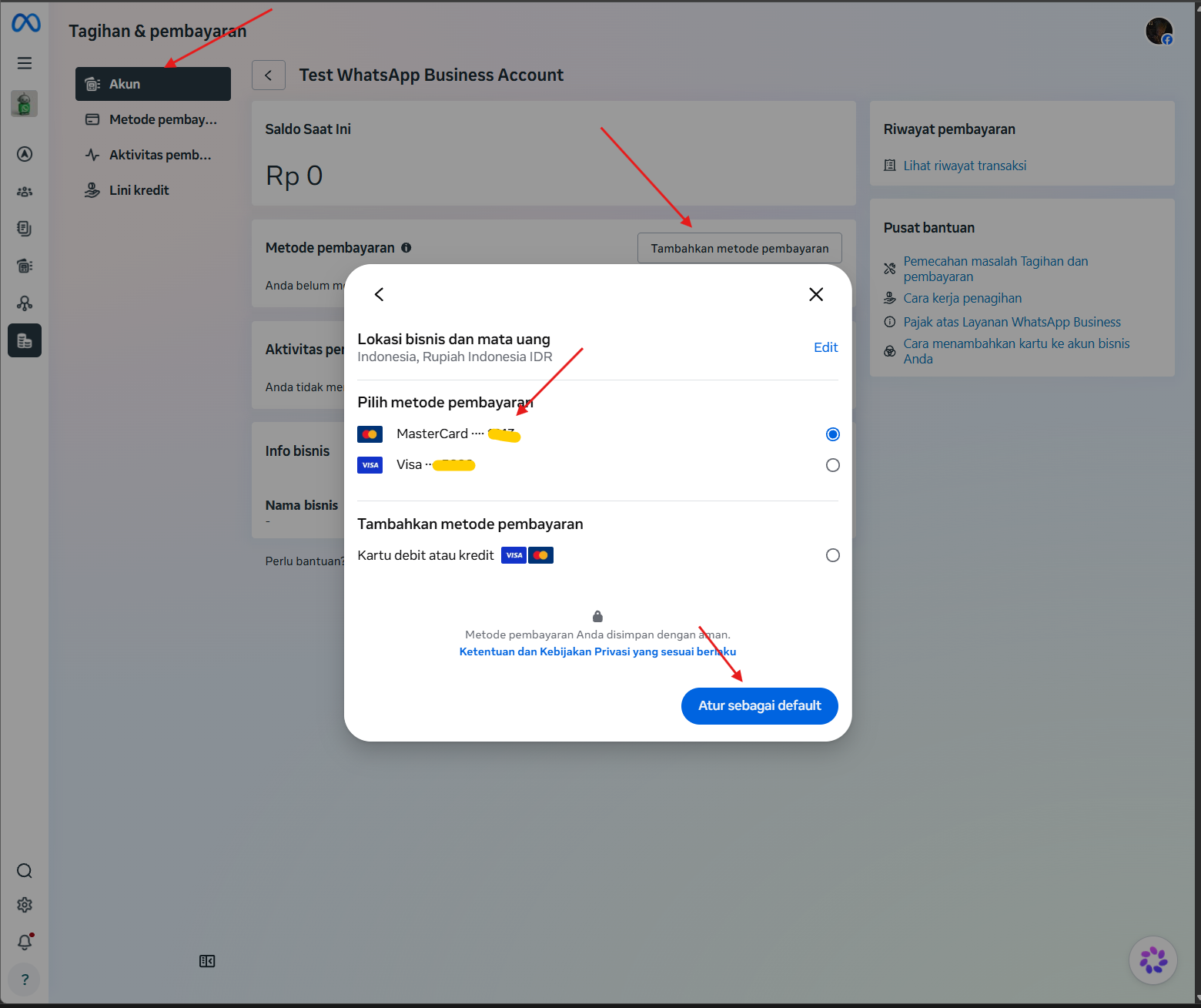The width and height of the screenshot is (1201, 1008).
Task: Toggle the collapse sidebar panel icon
Action: [x=207, y=961]
